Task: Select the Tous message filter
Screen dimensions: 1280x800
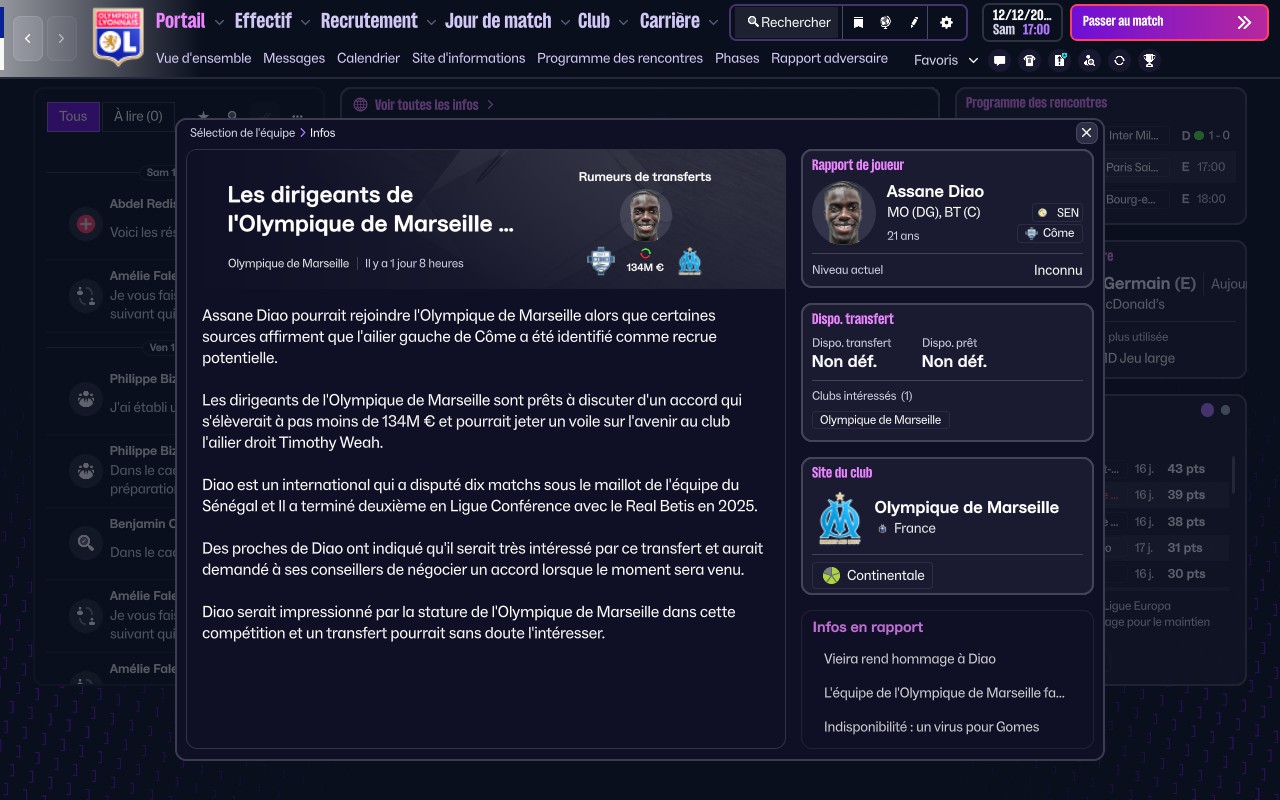Action: (x=73, y=116)
